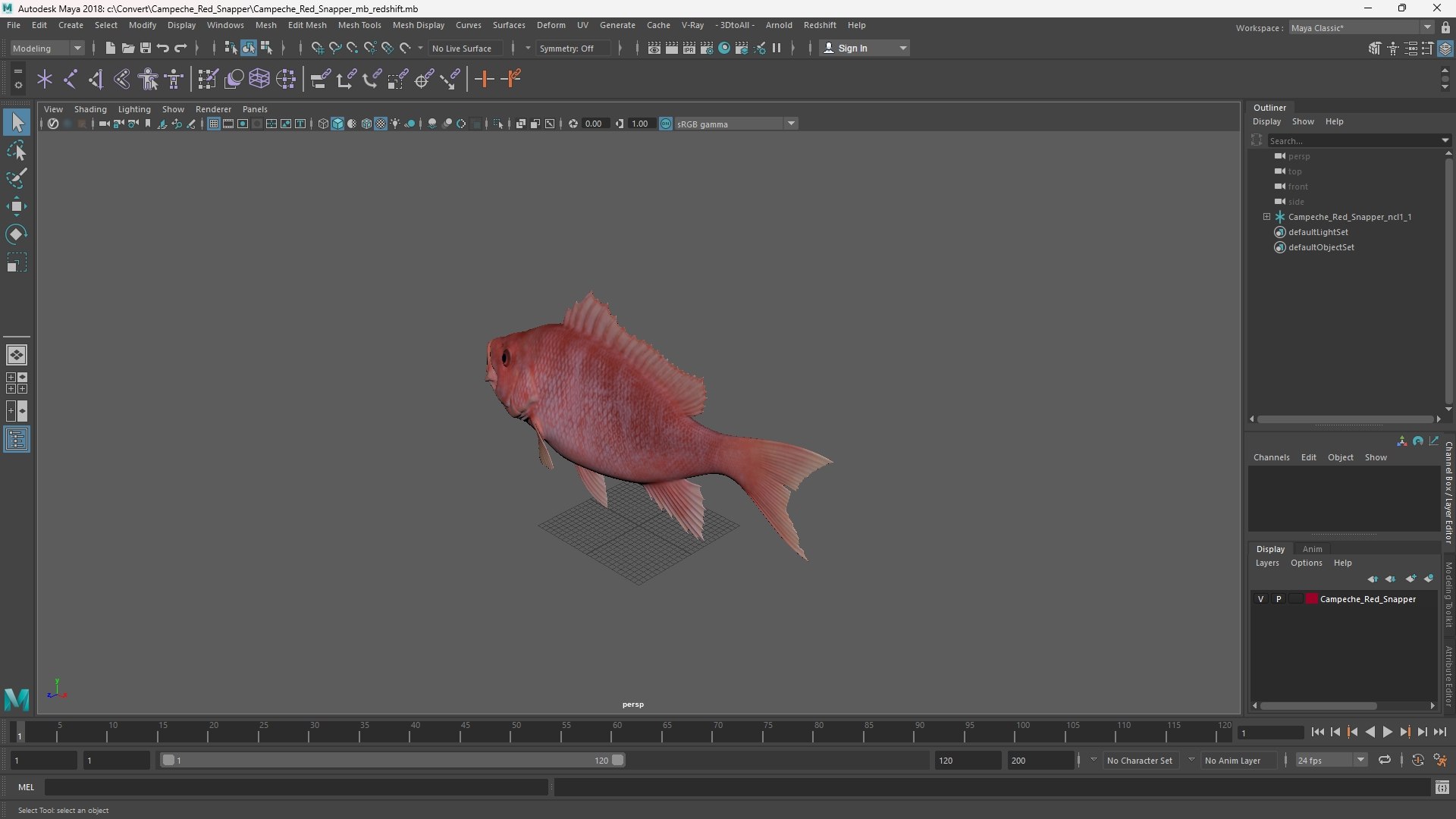
Task: Toggle the Outliner layout button in toolbox
Action: coord(17,440)
